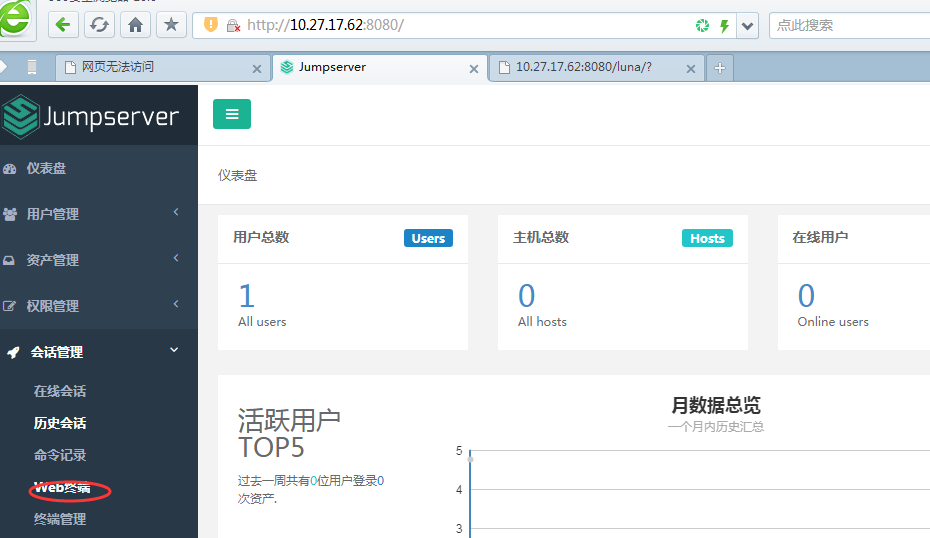Click the blue Users badge

428,238
